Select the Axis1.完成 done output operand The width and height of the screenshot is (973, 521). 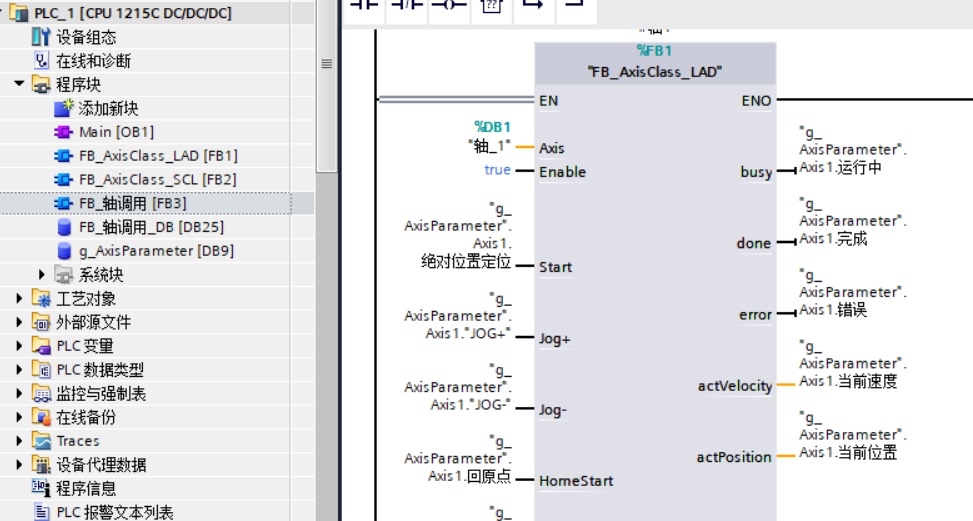click(x=853, y=221)
